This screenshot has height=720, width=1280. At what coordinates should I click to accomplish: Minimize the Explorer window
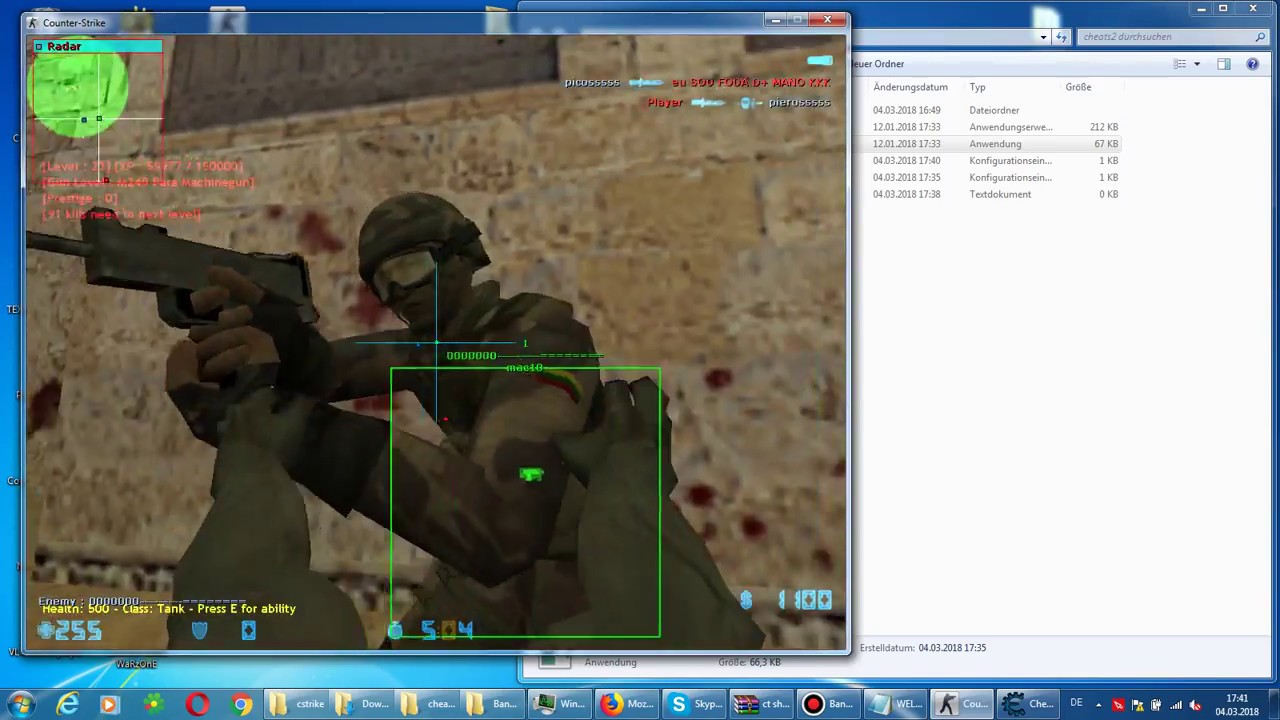click(1203, 9)
